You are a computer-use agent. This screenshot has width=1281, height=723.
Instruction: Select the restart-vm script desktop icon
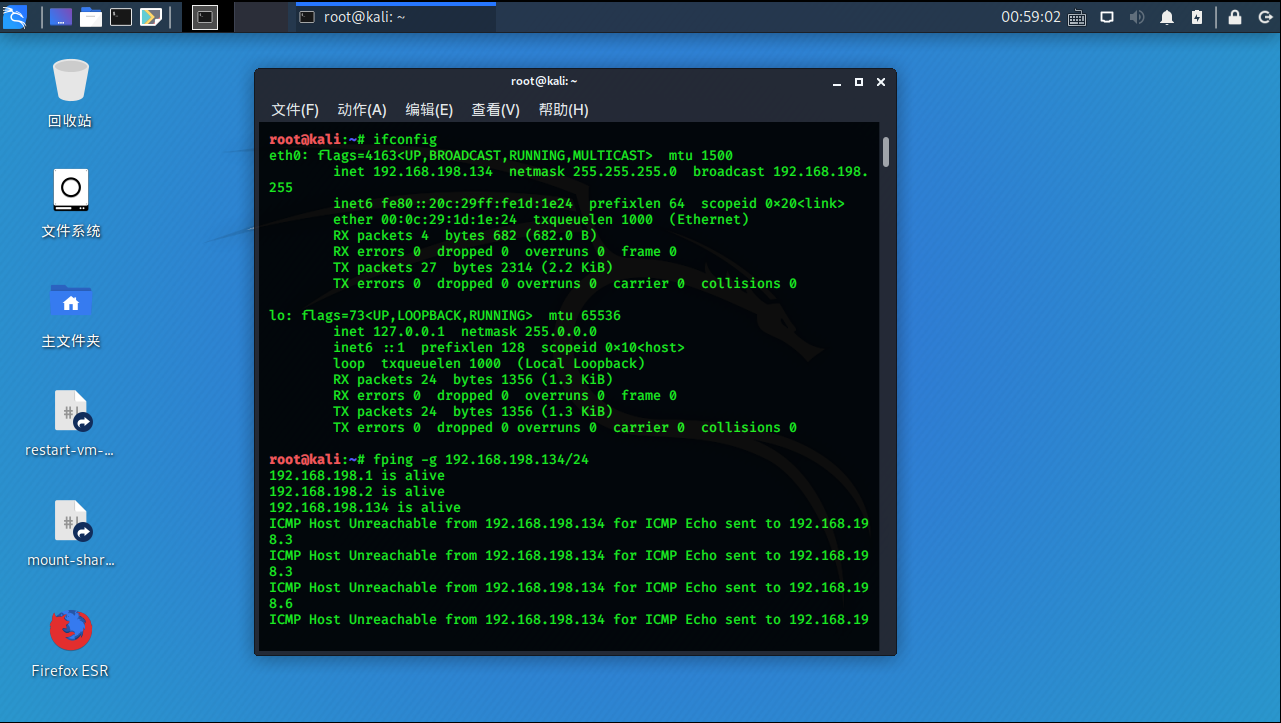click(70, 423)
